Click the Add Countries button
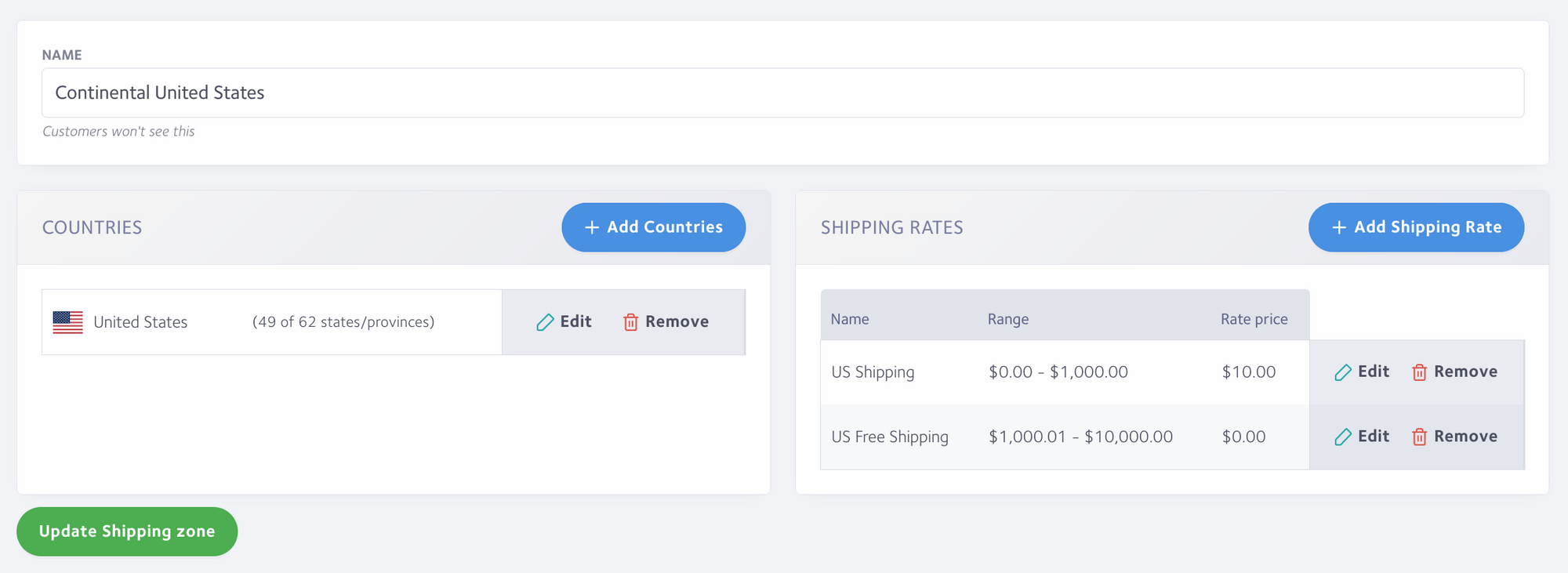The image size is (1568, 573). pos(653,227)
